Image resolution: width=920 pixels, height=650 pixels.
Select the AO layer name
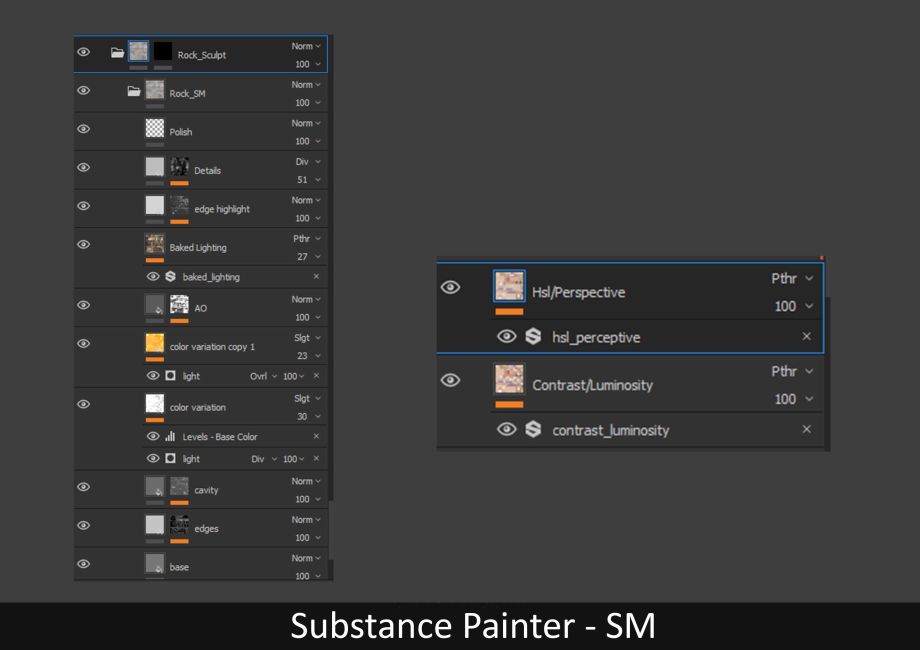point(201,308)
